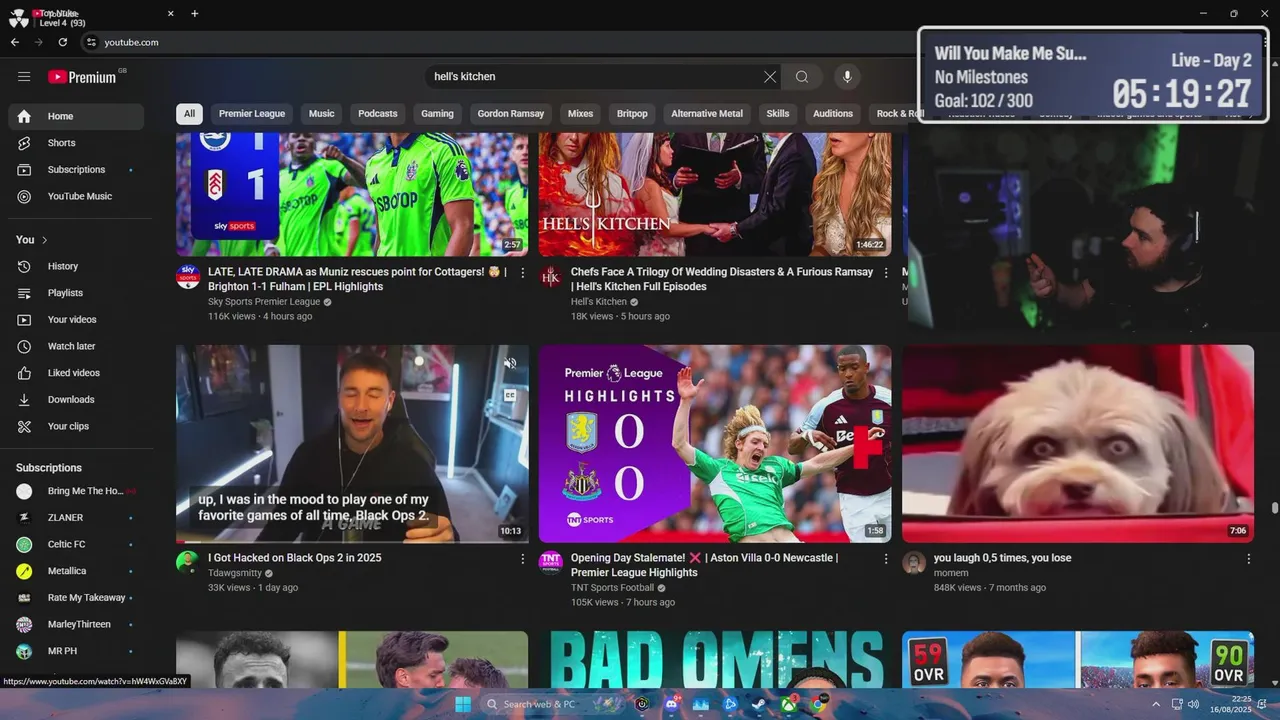
Task: Select the Premier League chip
Action: [x=252, y=114]
